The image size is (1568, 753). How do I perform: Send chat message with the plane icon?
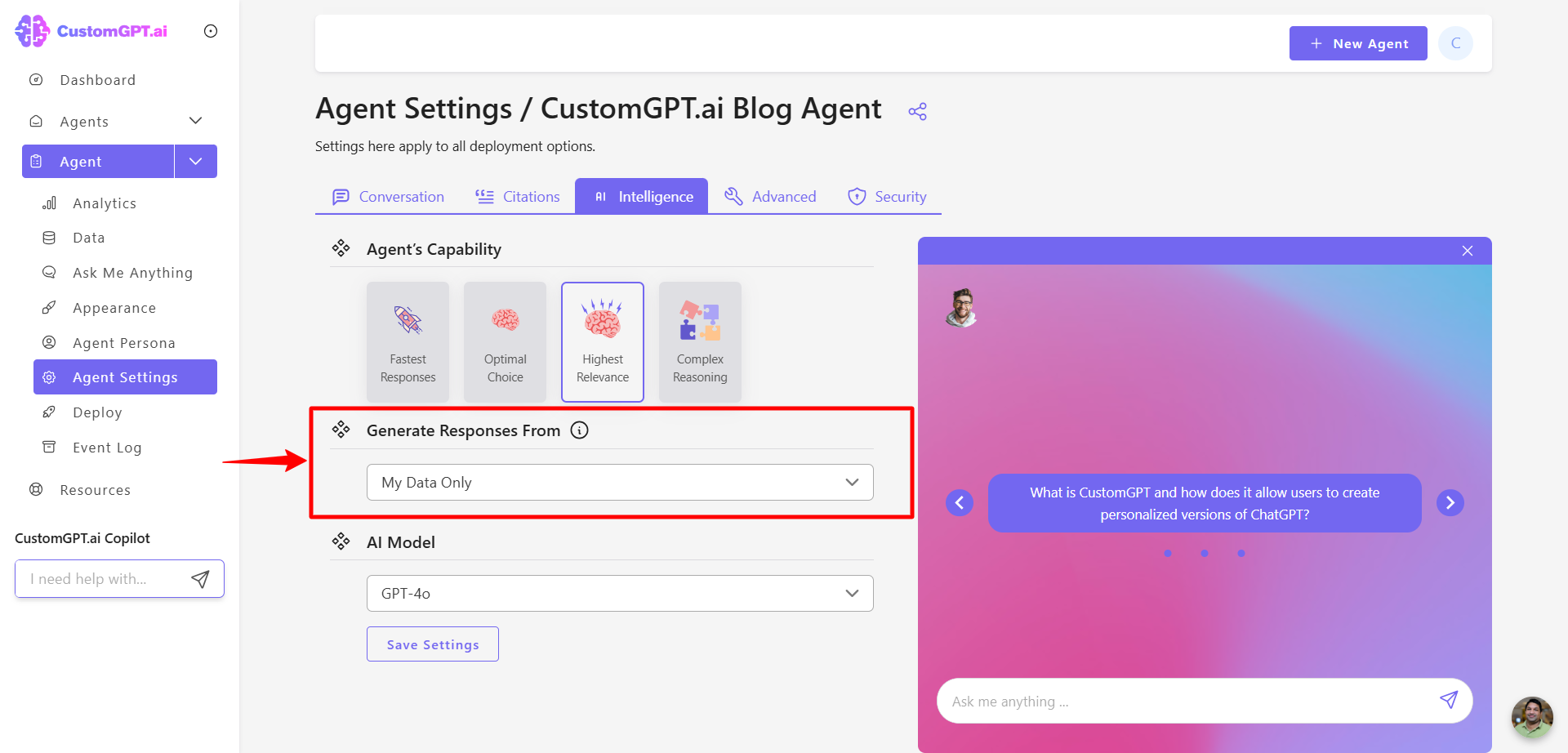[1449, 700]
